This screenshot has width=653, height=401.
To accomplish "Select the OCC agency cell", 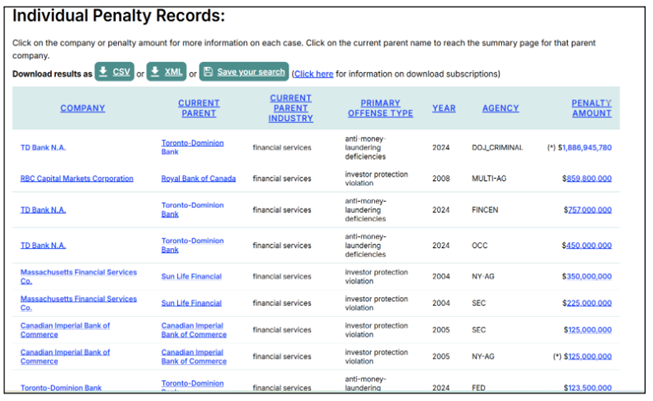I will tap(479, 246).
